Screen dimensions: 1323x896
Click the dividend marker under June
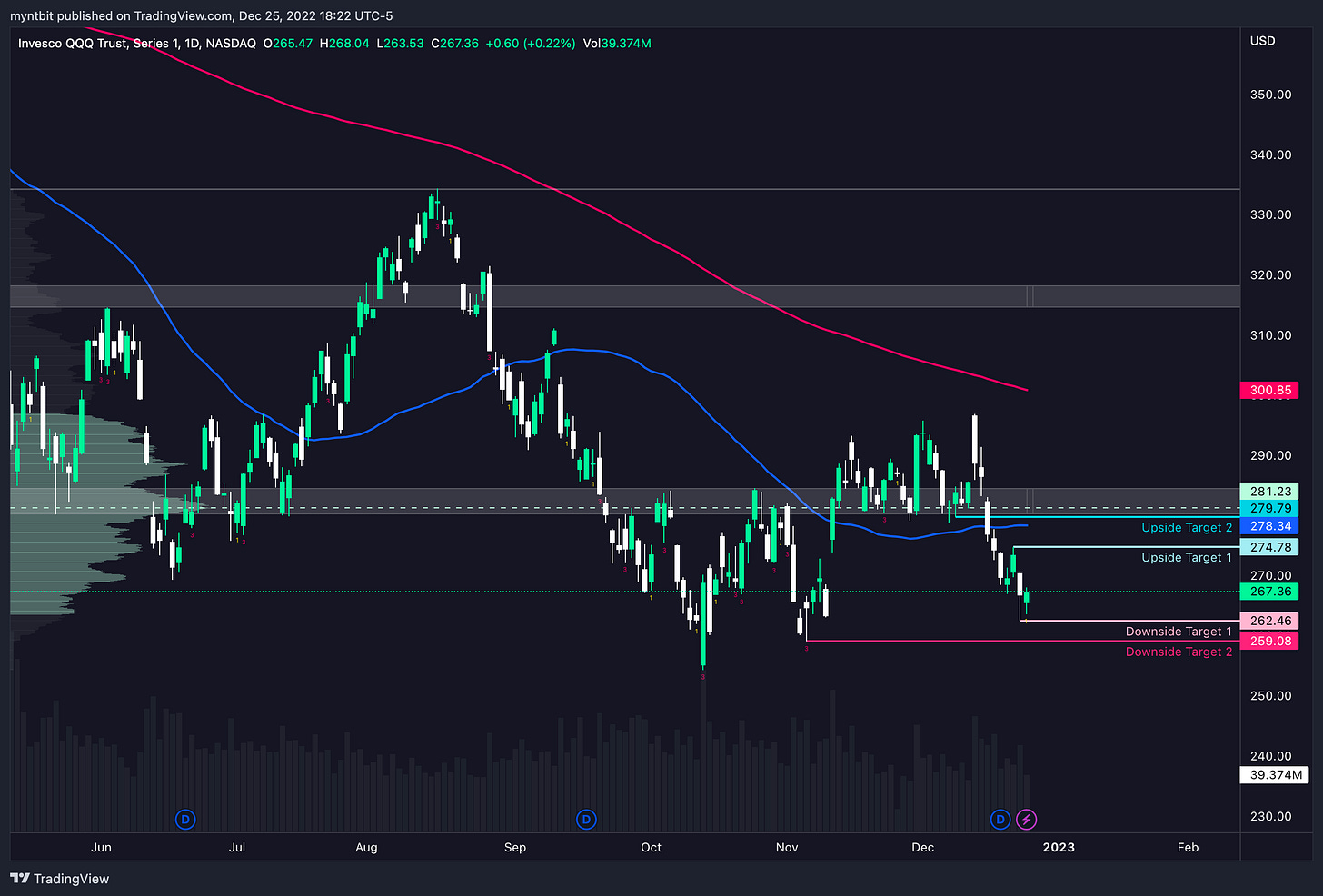coord(185,820)
